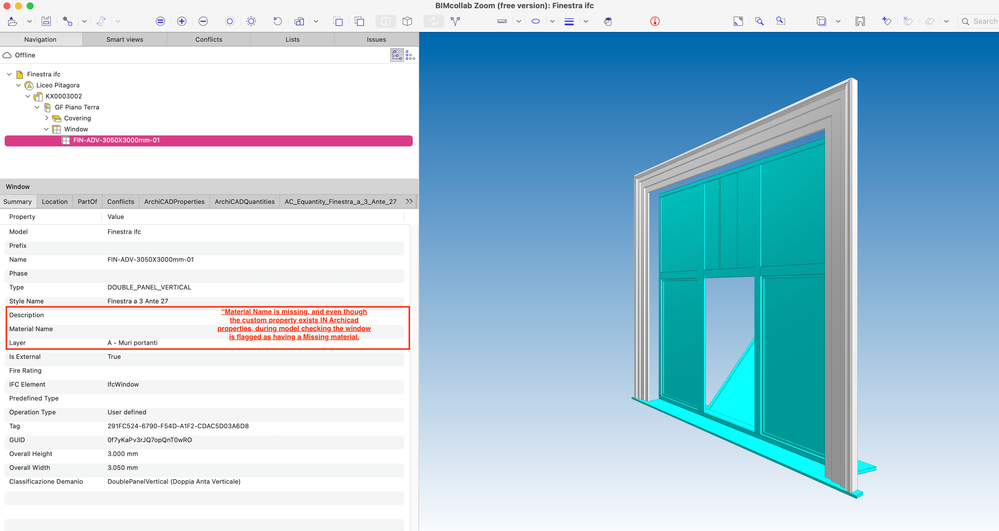Screen dimensions: 999x531
Task: Click the circled equals icon
Action: point(161,21)
